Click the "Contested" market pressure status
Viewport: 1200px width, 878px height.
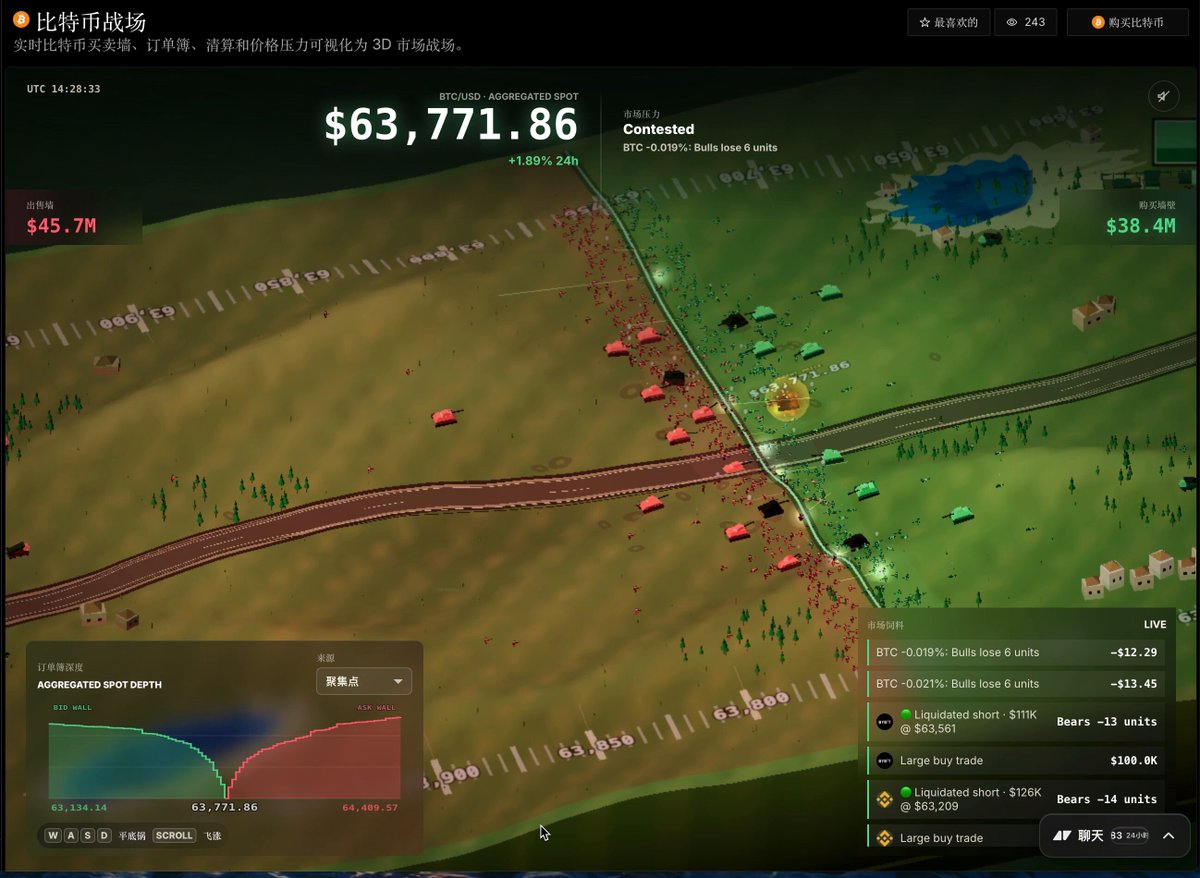tap(658, 129)
